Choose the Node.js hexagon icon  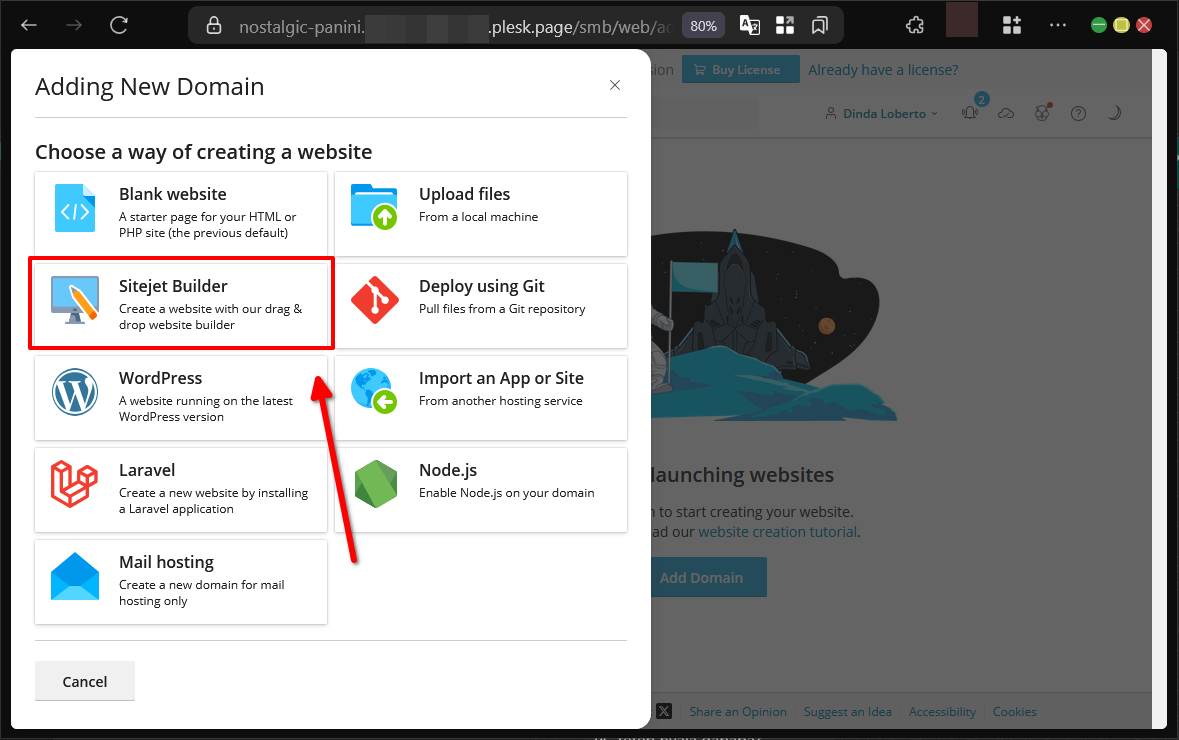click(375, 484)
